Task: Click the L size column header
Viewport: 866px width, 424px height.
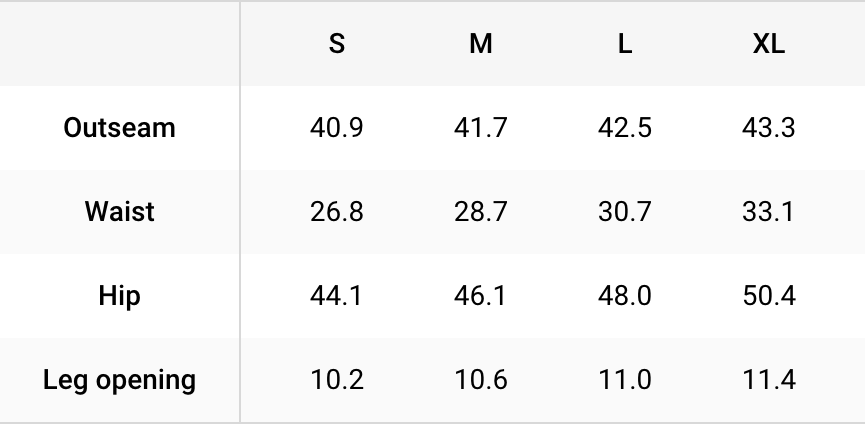Action: coord(625,44)
